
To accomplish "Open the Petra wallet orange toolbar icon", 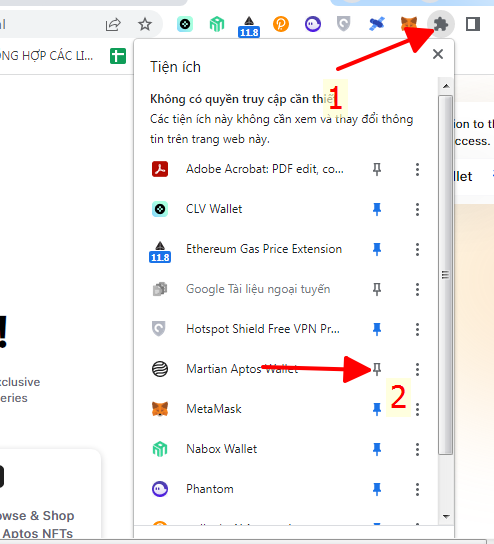I will tap(281, 24).
